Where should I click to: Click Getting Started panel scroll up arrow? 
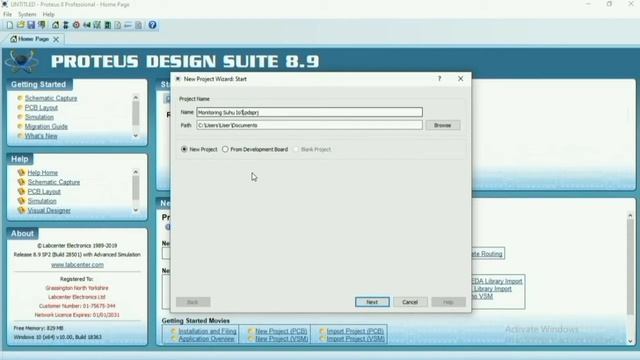click(x=136, y=97)
